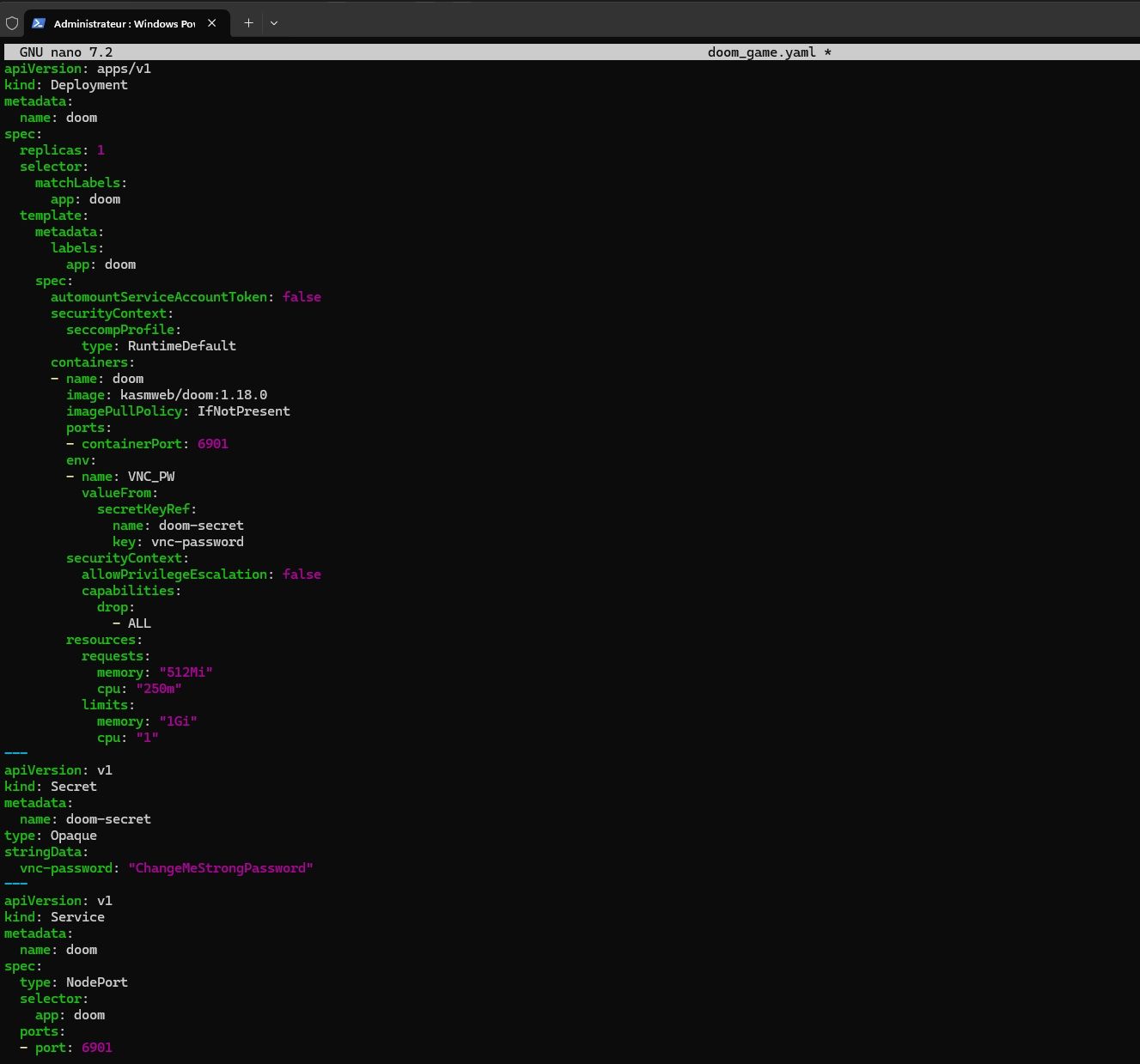Click the 'stringData:' line
The width and height of the screenshot is (1140, 1064).
click(46, 852)
